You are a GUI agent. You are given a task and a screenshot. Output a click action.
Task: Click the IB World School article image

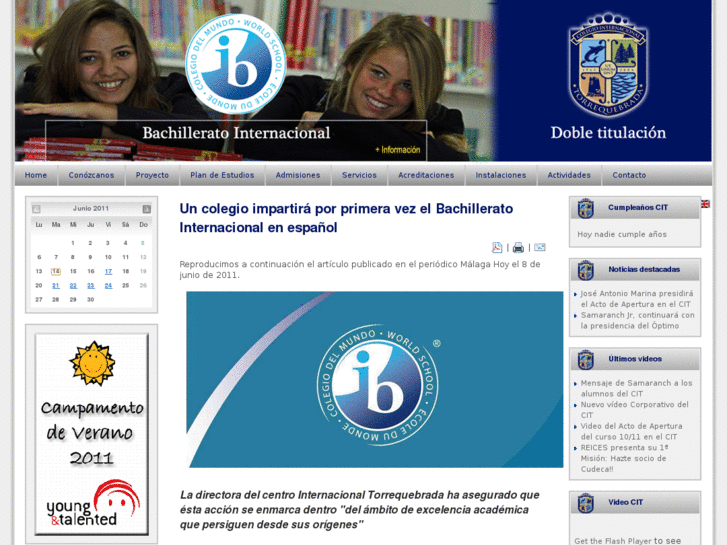[x=375, y=379]
